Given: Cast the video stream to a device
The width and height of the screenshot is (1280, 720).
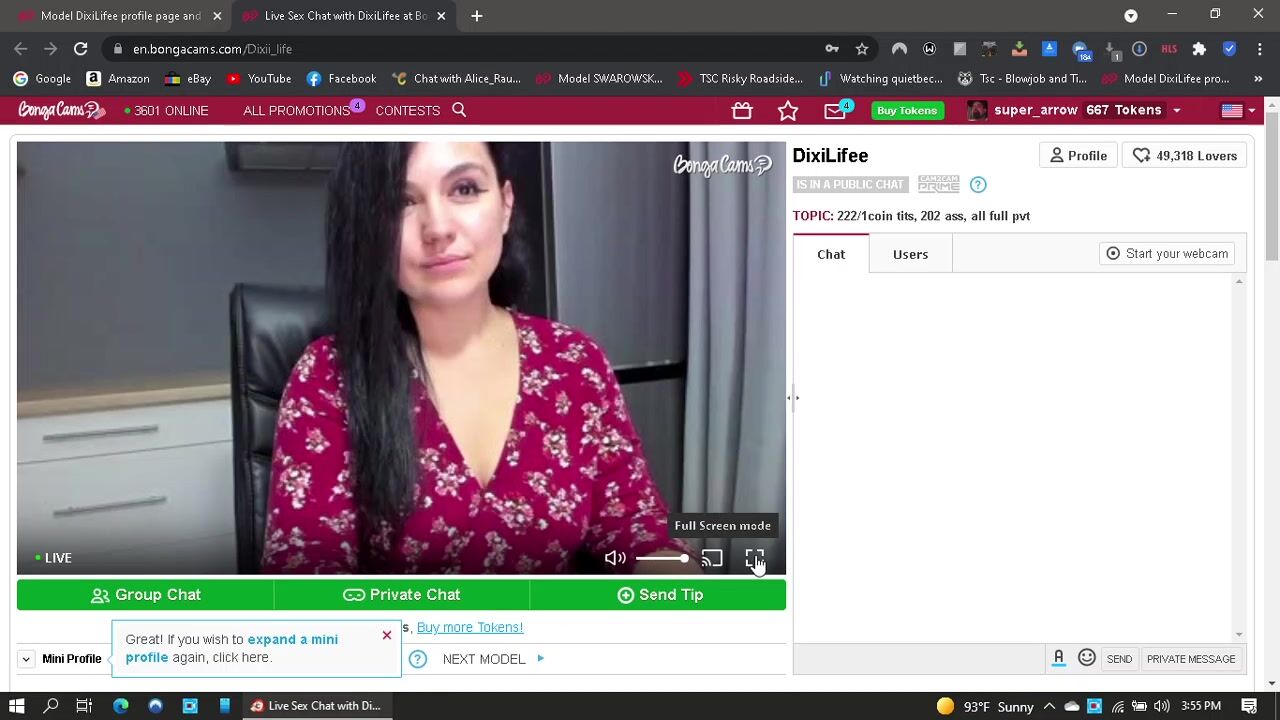Looking at the screenshot, I should tap(711, 558).
